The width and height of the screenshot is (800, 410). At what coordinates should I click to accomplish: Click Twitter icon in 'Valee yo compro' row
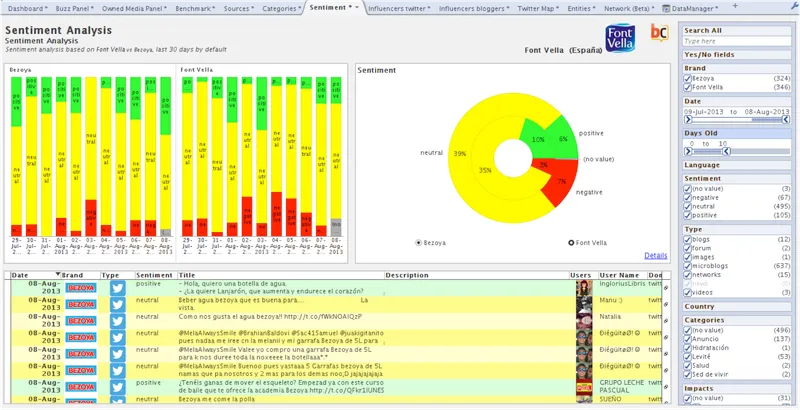pyautogui.click(x=118, y=353)
